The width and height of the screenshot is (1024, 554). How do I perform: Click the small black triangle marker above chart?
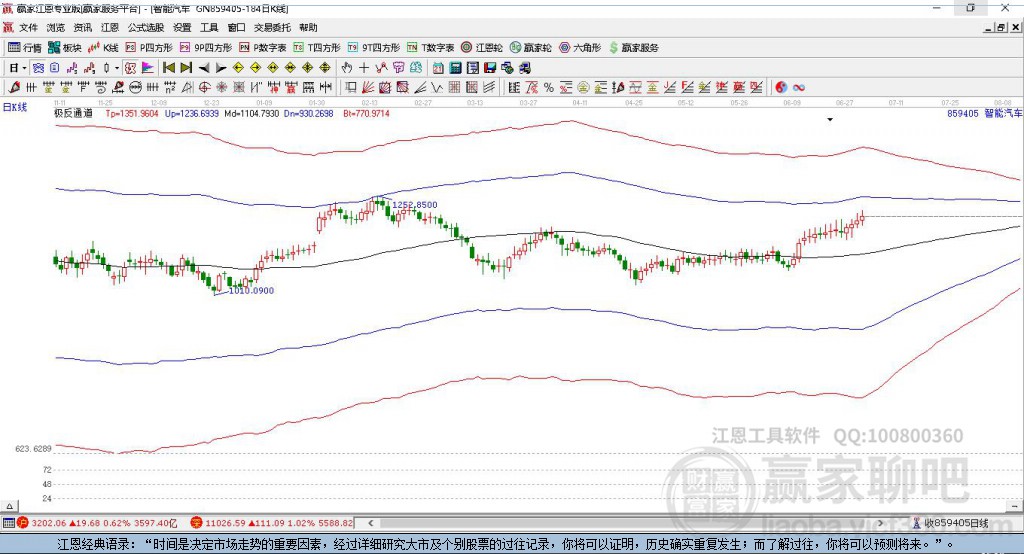point(830,120)
